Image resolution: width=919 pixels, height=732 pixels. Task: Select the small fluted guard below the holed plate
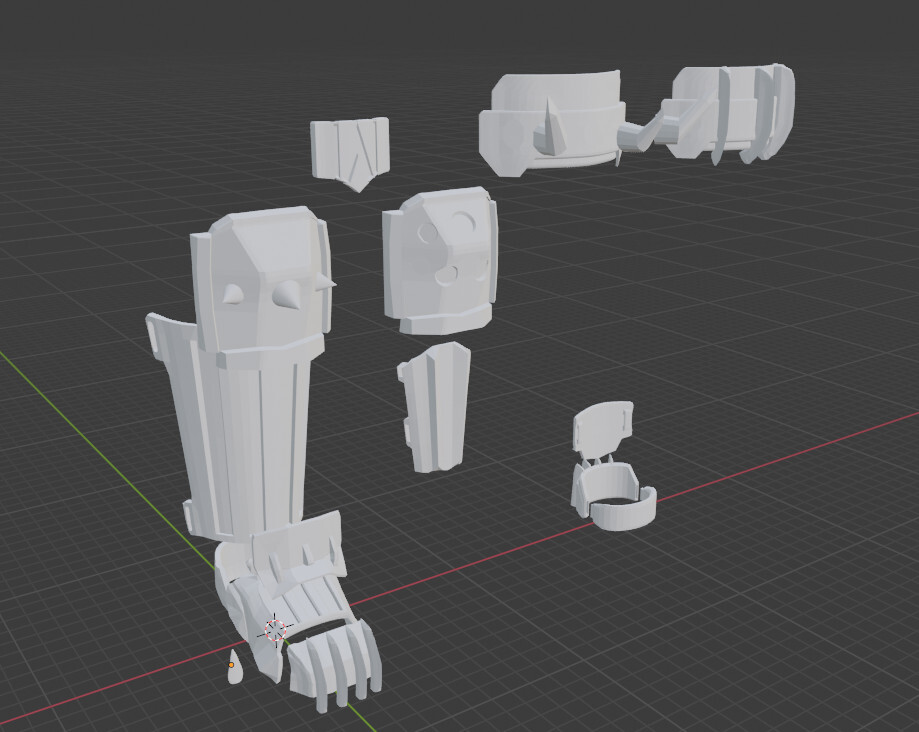(434, 407)
